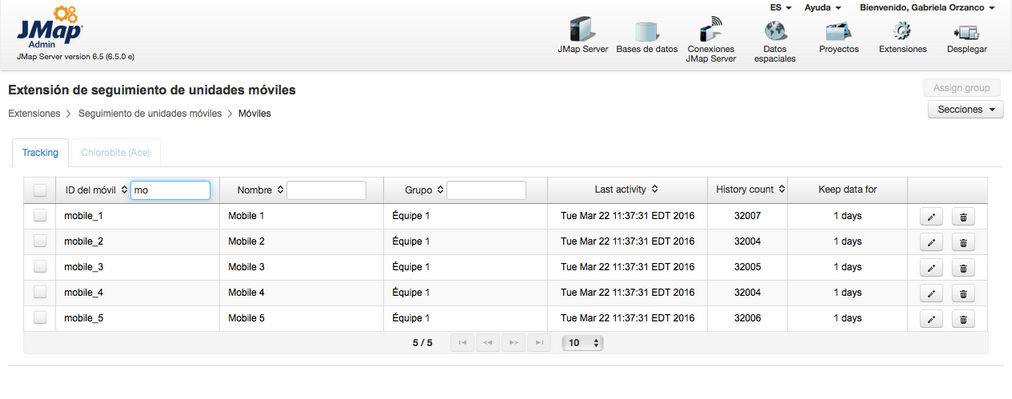The height and width of the screenshot is (399, 1012).
Task: Go to last page of the table
Action: coord(539,343)
